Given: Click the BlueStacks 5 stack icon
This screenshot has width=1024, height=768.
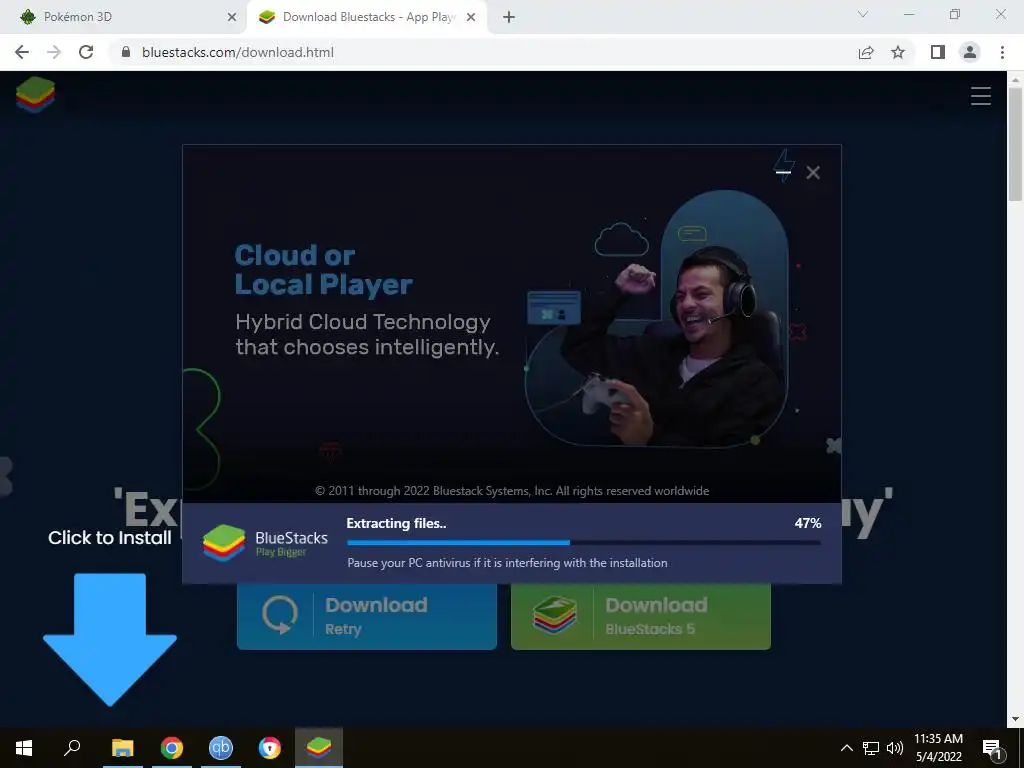Looking at the screenshot, I should (554, 615).
